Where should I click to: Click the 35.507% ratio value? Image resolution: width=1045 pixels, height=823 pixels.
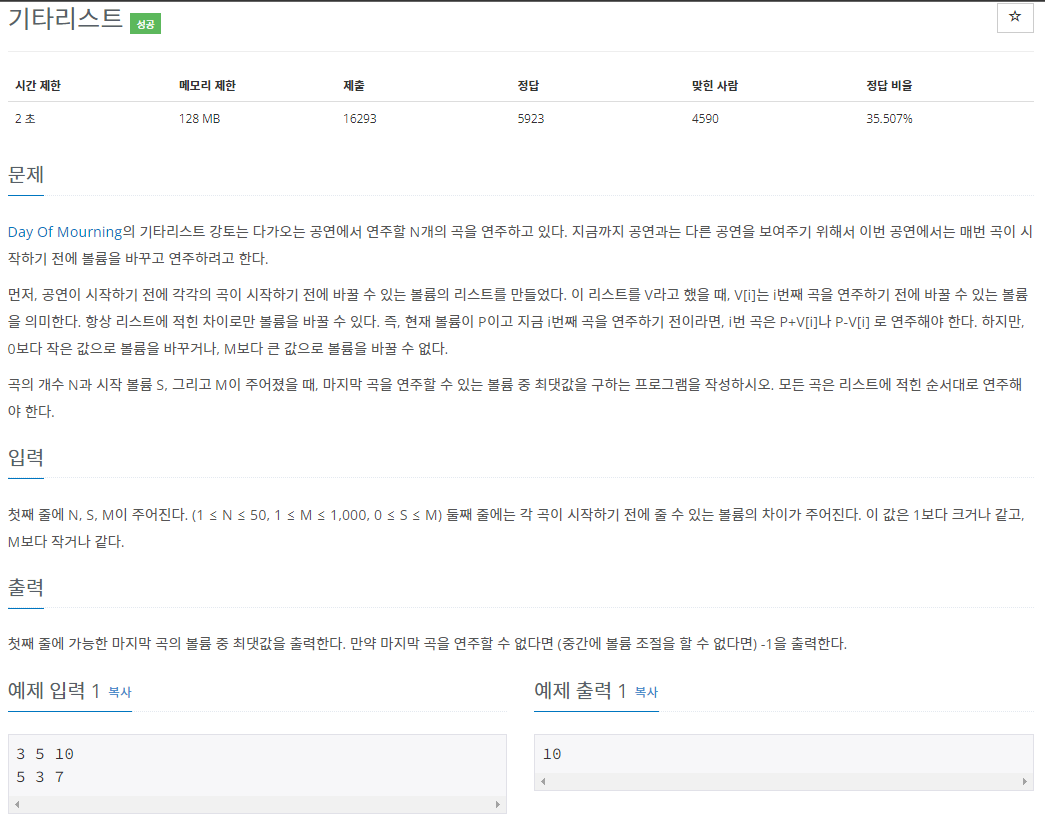(x=889, y=119)
